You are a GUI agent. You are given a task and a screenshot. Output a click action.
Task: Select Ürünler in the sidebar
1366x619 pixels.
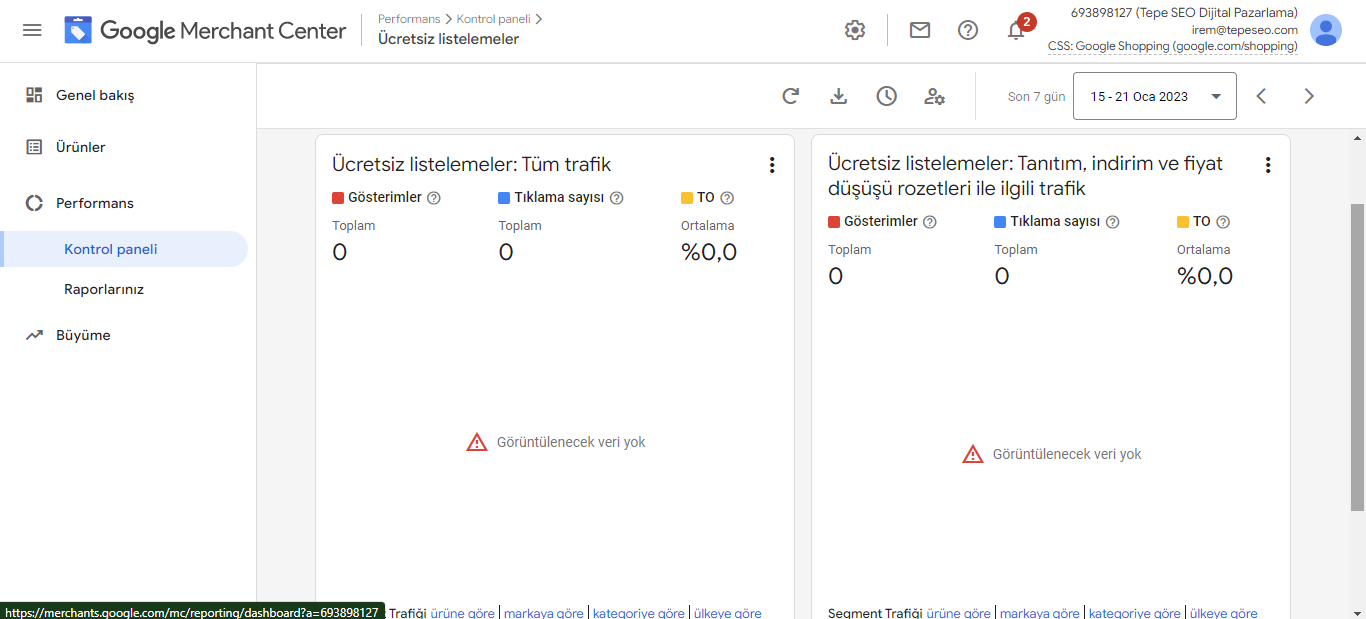pos(80,147)
